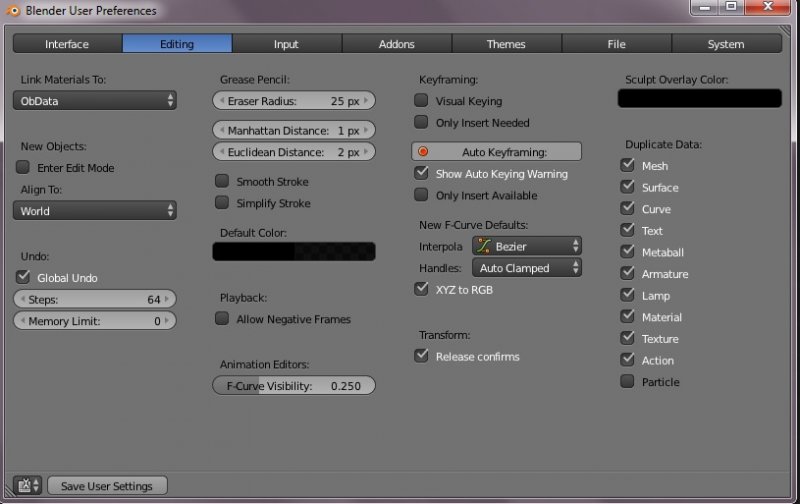This screenshot has width=800, height=504.
Task: Toggle Text duplicate data checkbox
Action: (628, 230)
